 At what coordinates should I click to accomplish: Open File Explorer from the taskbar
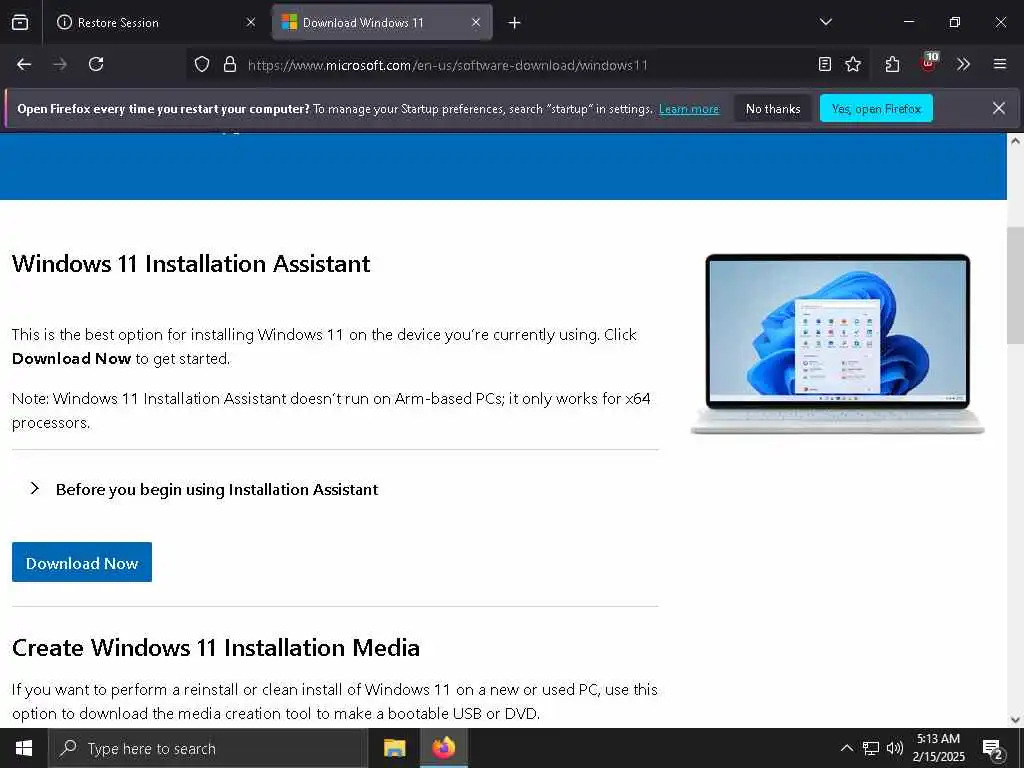394,748
